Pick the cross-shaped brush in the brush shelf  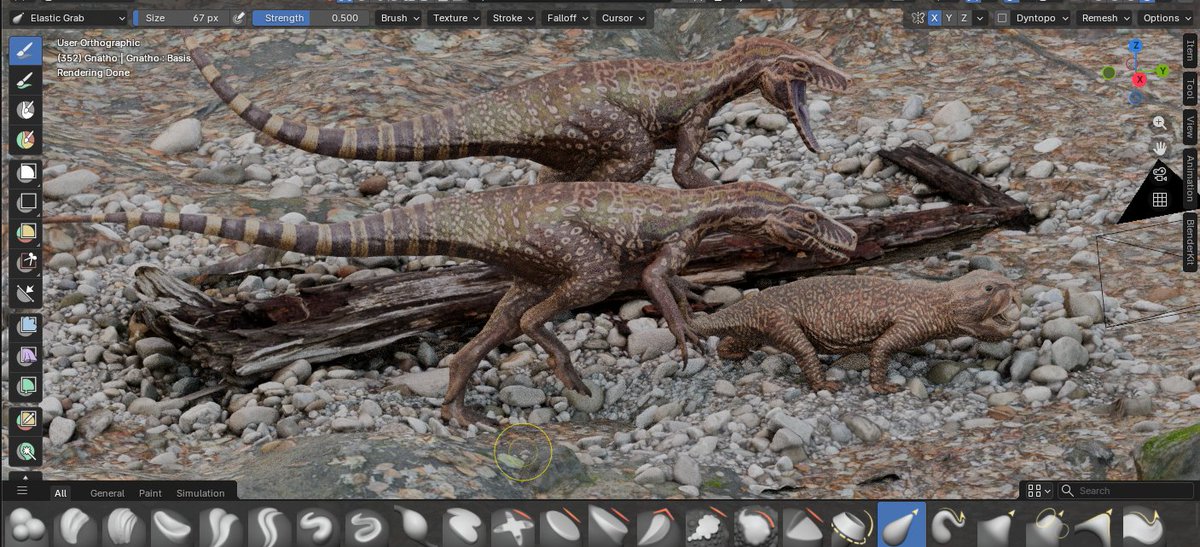coord(513,525)
